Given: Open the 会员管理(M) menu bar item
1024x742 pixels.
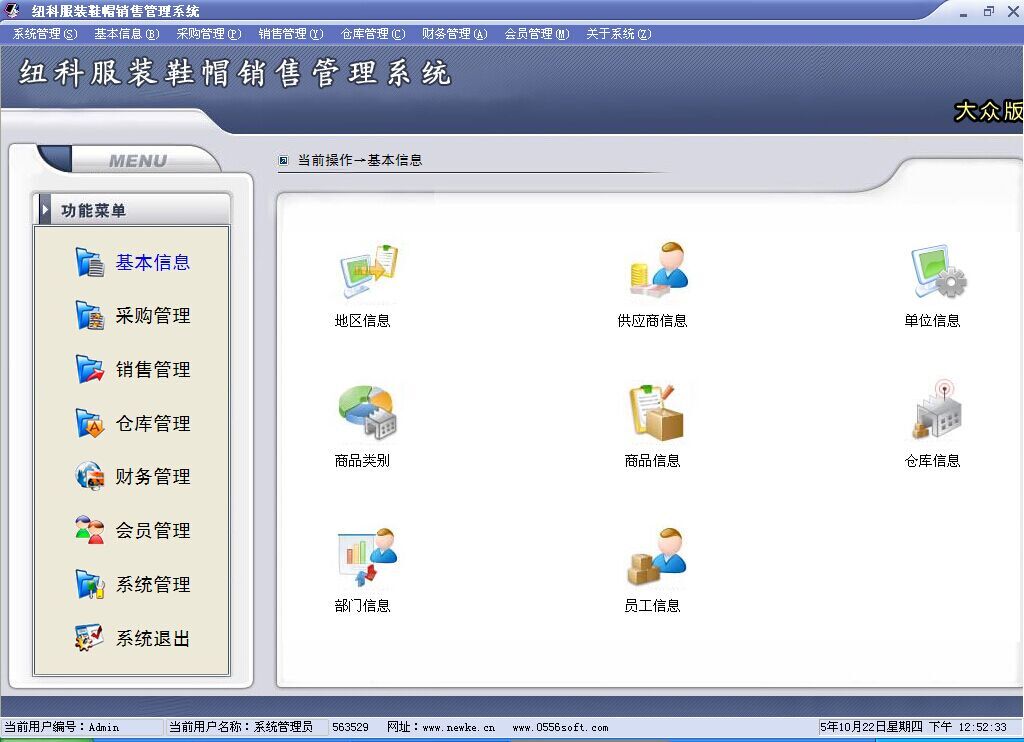Looking at the screenshot, I should pyautogui.click(x=537, y=34).
